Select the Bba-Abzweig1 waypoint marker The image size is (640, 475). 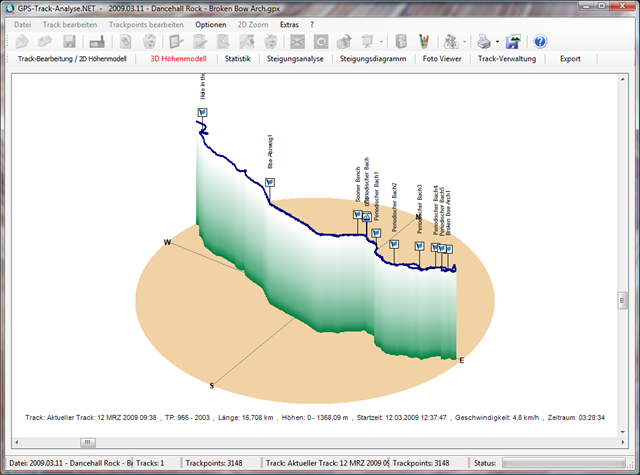tap(270, 182)
